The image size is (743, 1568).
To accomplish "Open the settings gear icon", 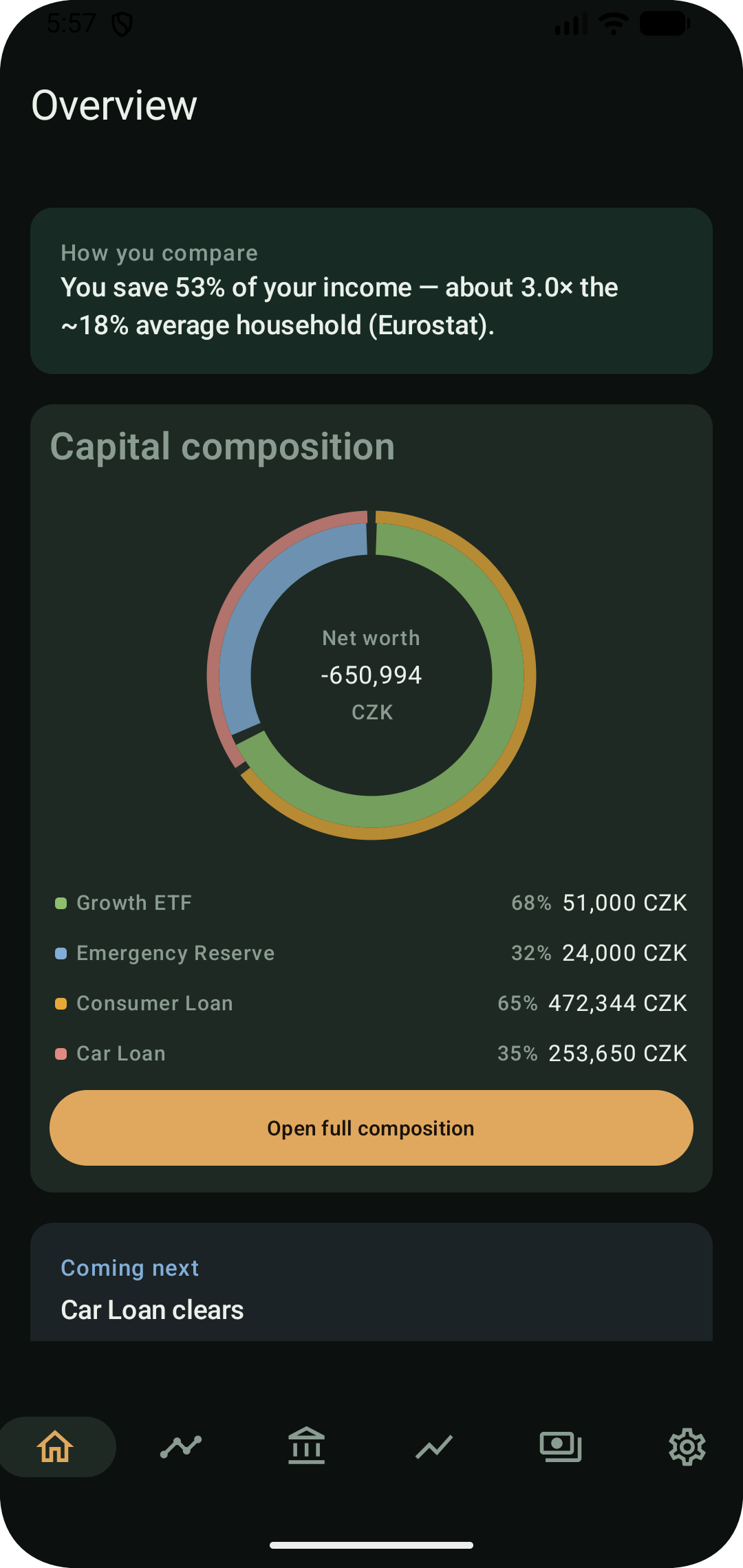I will coord(687,1447).
